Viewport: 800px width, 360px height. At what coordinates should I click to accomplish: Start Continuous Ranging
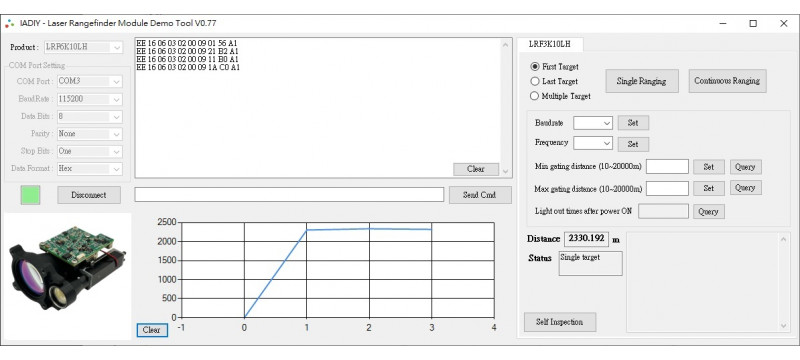727,81
